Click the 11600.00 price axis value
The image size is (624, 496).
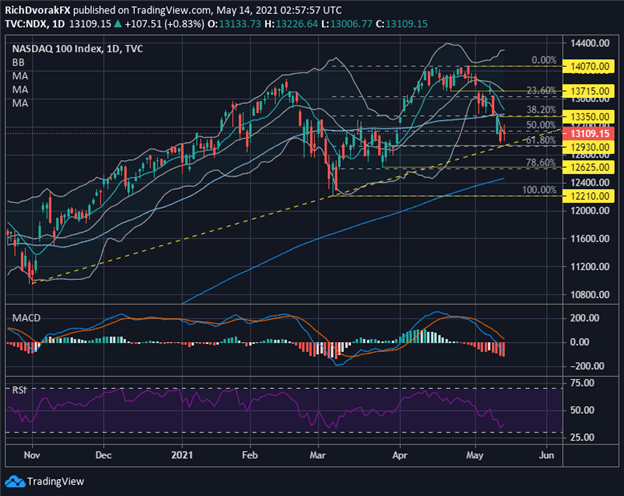click(x=590, y=239)
